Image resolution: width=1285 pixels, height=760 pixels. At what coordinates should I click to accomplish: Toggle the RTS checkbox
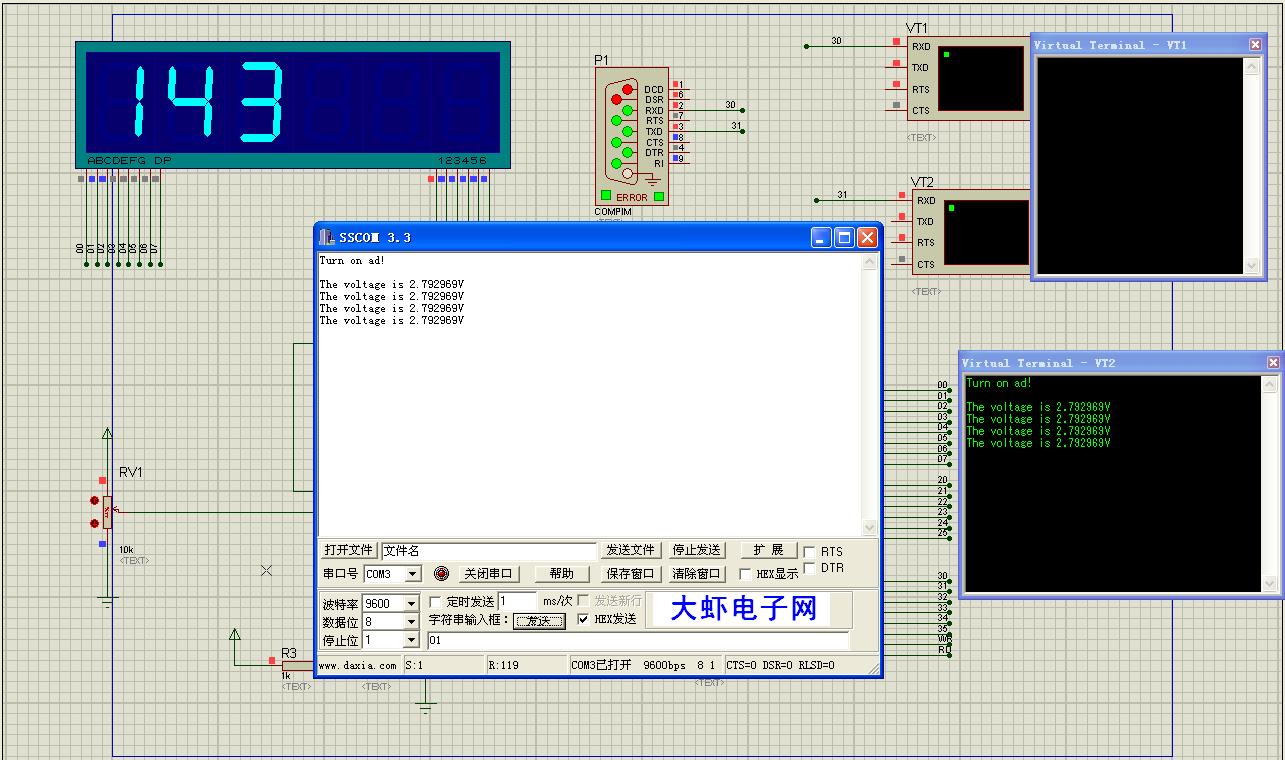pos(810,552)
